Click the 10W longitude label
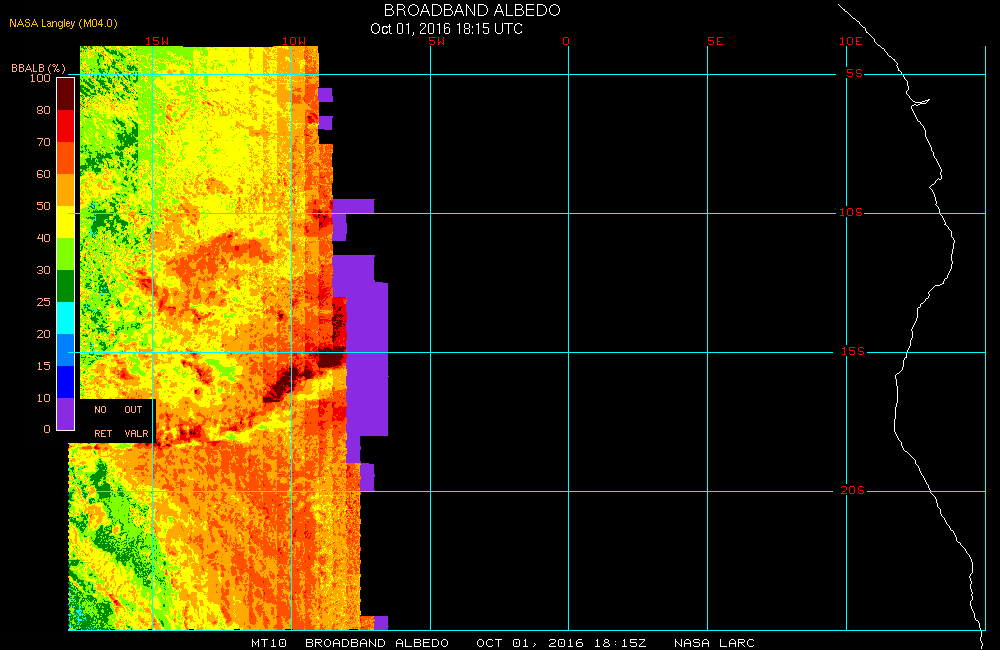Screen dimensions: 1000x650 click(294, 41)
